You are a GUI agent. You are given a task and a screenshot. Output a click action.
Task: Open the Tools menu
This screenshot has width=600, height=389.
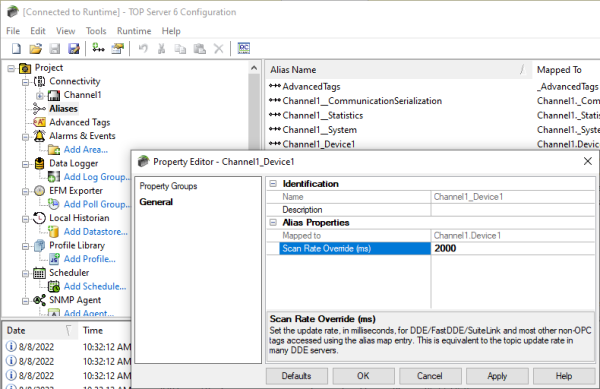(x=96, y=31)
